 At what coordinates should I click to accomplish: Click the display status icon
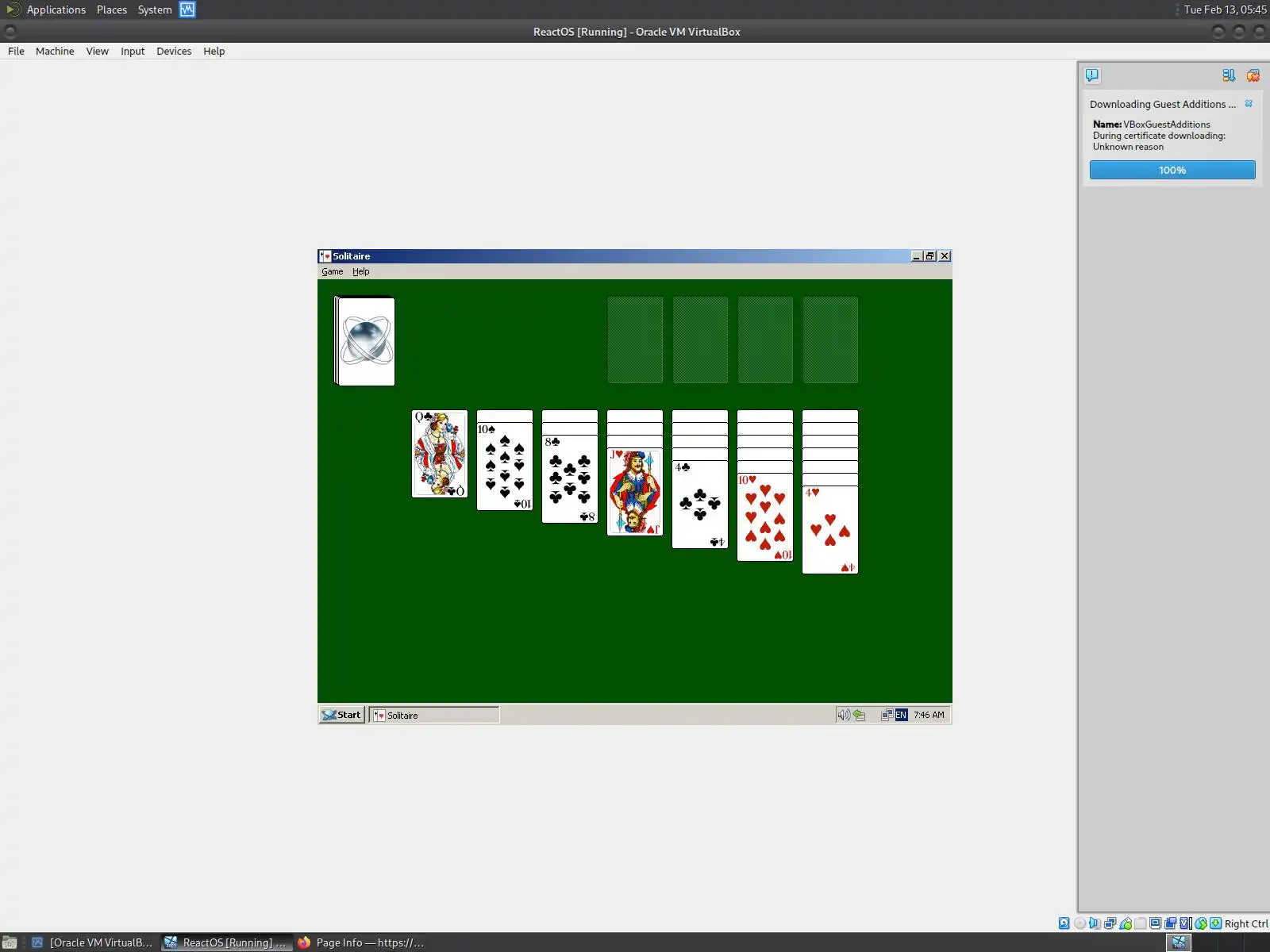(x=1155, y=923)
